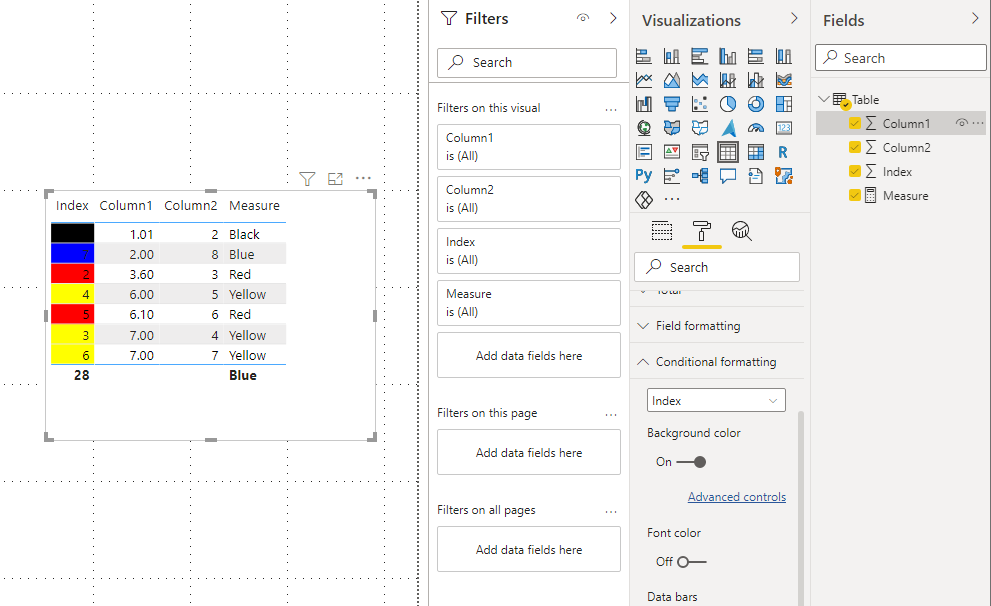Turn off Background color toggle

point(691,462)
